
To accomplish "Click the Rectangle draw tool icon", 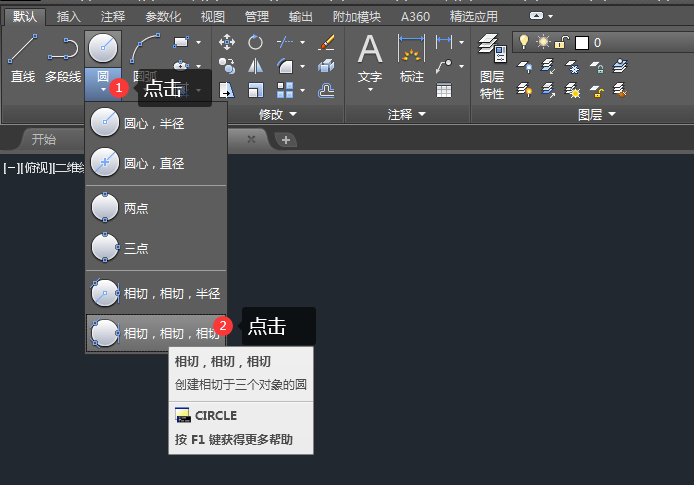I will pyautogui.click(x=181, y=42).
